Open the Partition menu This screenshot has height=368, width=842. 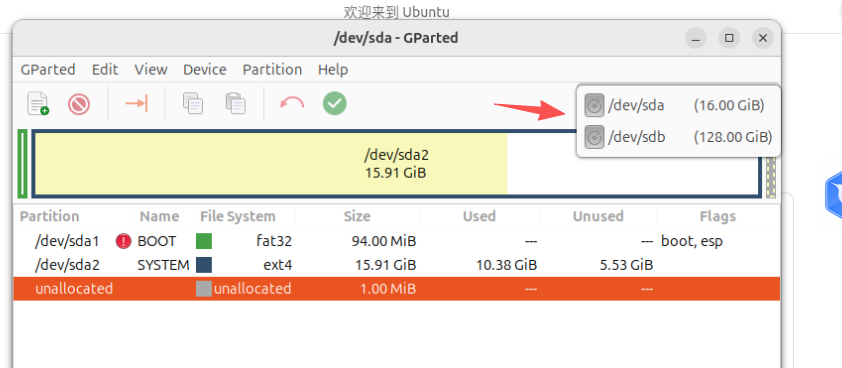(272, 70)
